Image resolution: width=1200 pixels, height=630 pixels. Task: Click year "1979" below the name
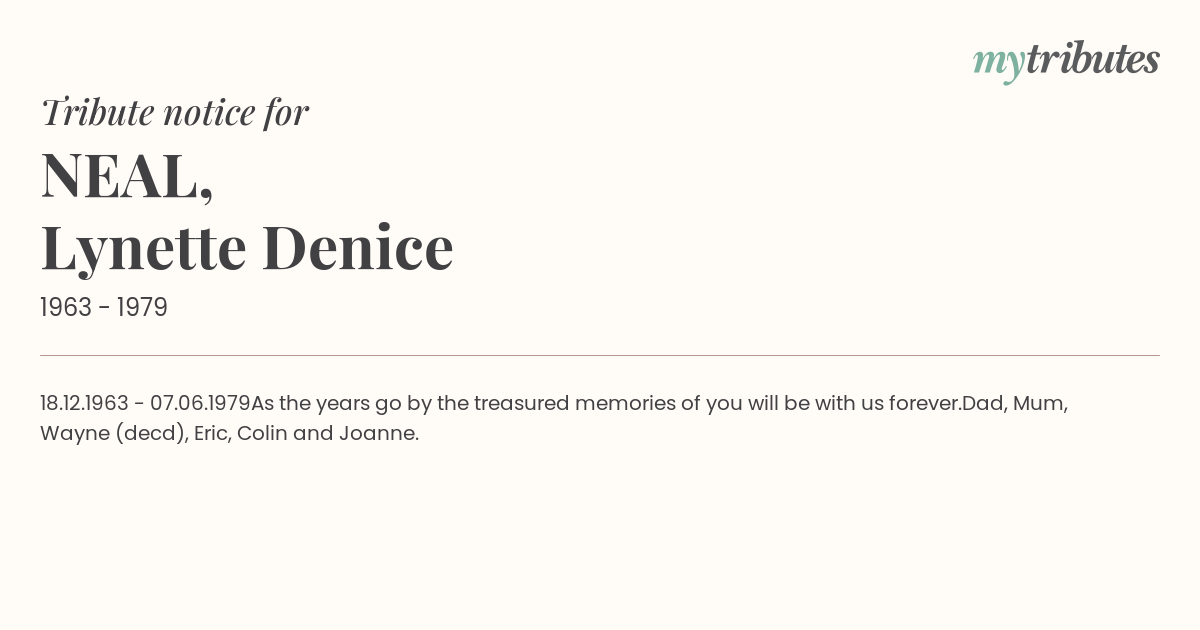click(142, 308)
